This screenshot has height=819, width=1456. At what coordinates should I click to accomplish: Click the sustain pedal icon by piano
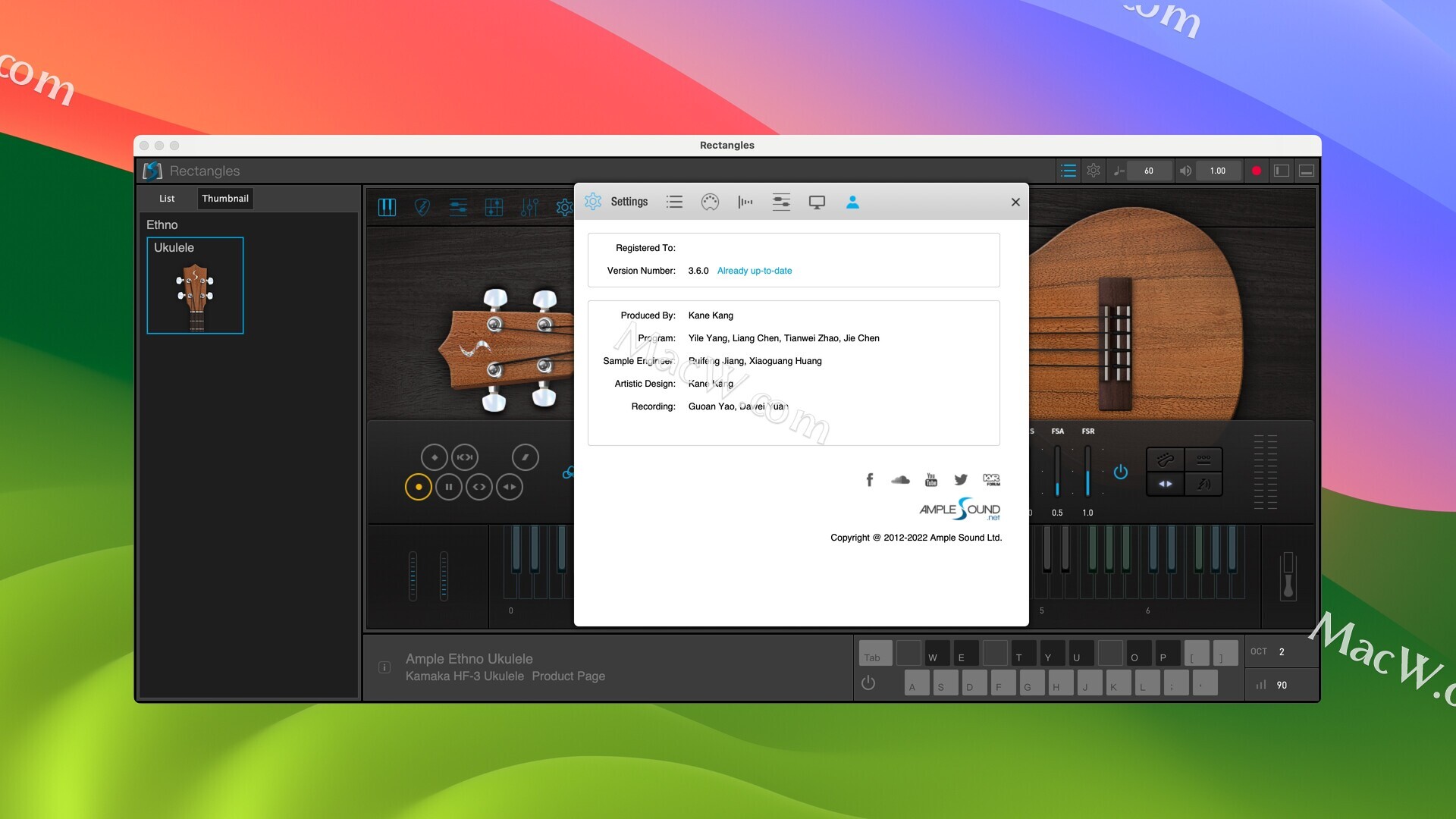pyautogui.click(x=1288, y=576)
